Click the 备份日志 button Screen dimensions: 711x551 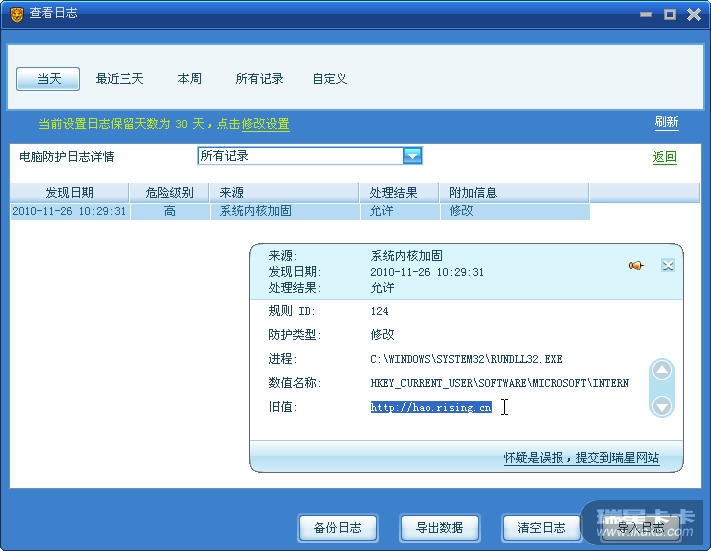[338, 528]
